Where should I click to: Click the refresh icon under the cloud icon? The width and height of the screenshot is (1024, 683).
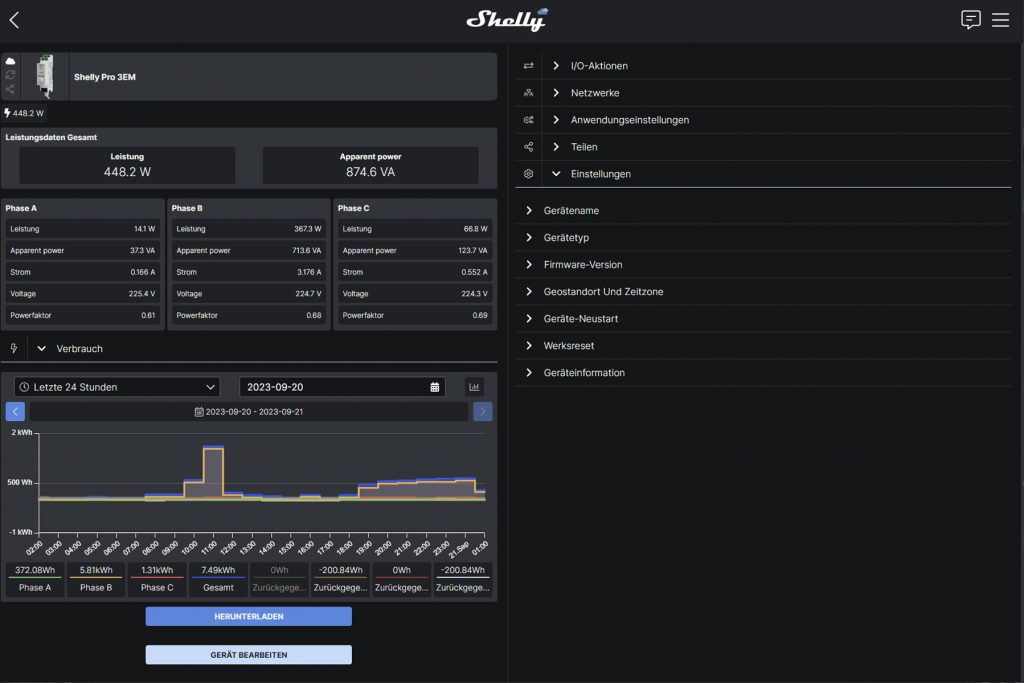[x=10, y=75]
